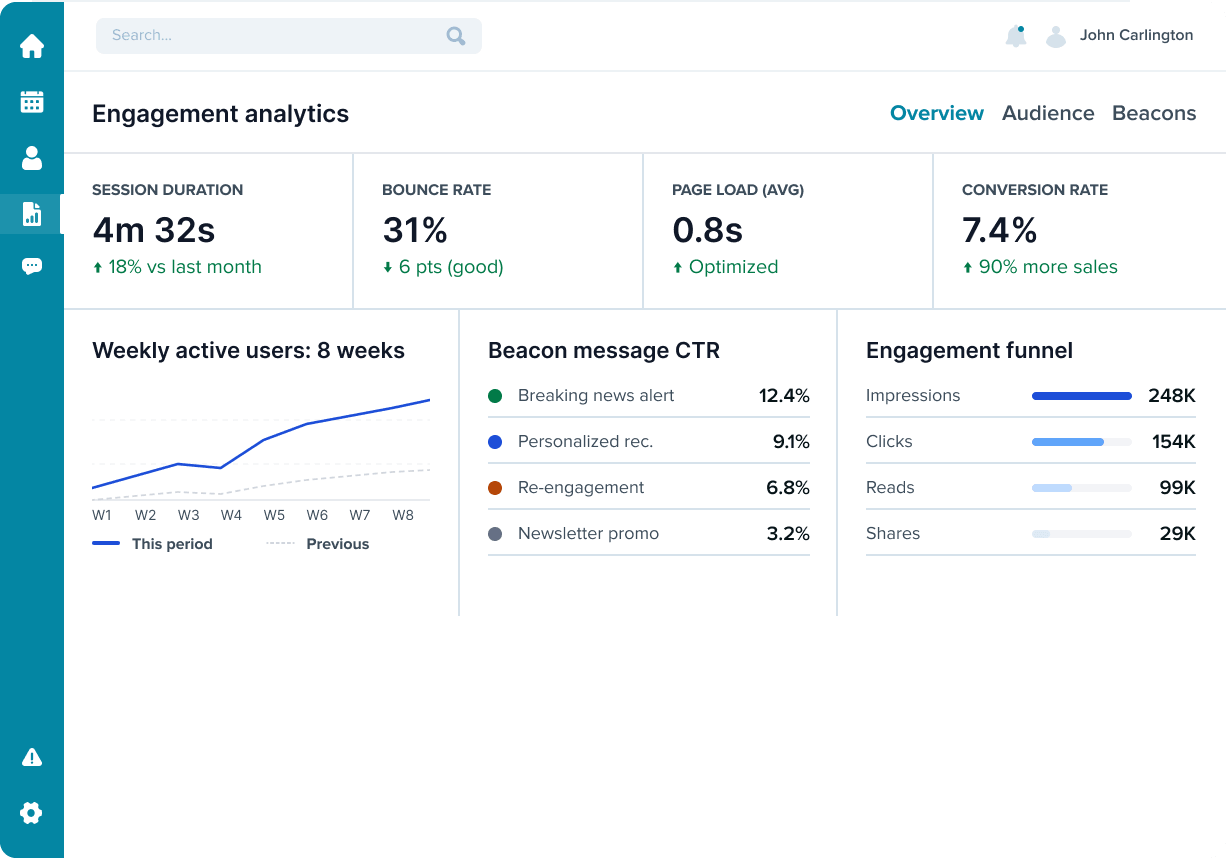Switch to the Audience tab
This screenshot has width=1226, height=858.
tap(1048, 114)
